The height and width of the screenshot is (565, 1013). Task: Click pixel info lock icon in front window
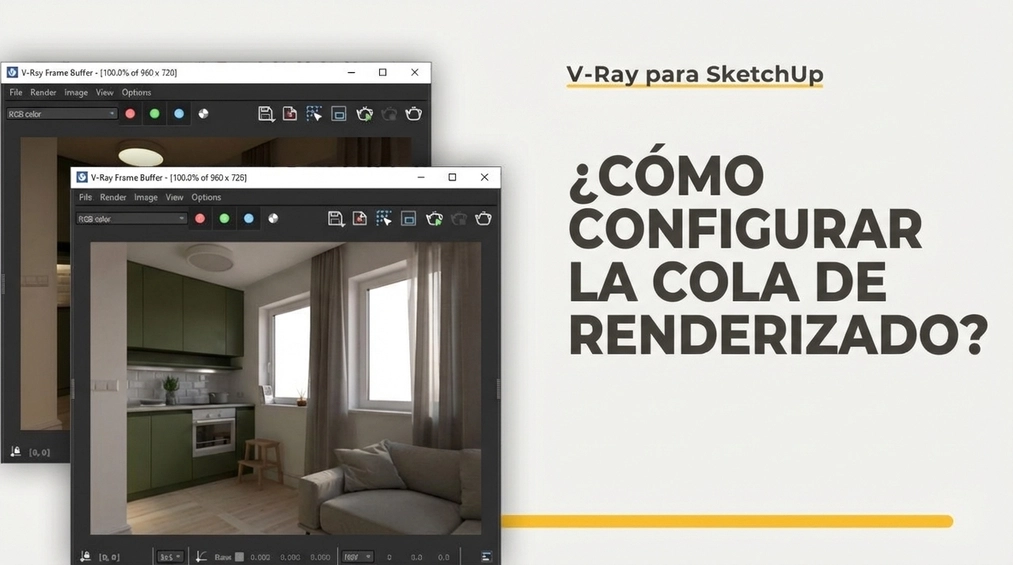(85, 556)
